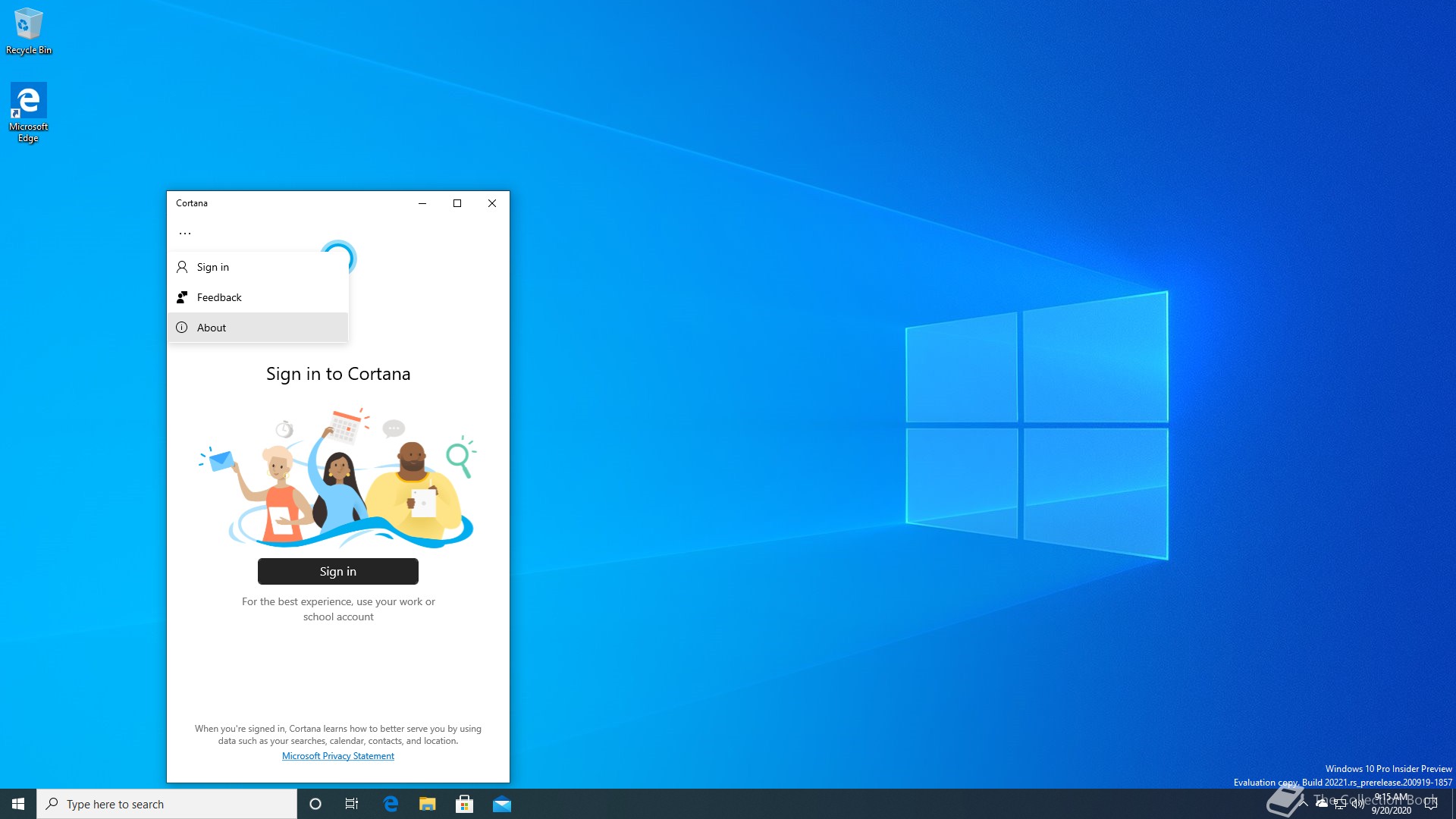The image size is (1456, 819).
Task: Select the Microsoft Edge desktop shortcut
Action: pyautogui.click(x=28, y=112)
